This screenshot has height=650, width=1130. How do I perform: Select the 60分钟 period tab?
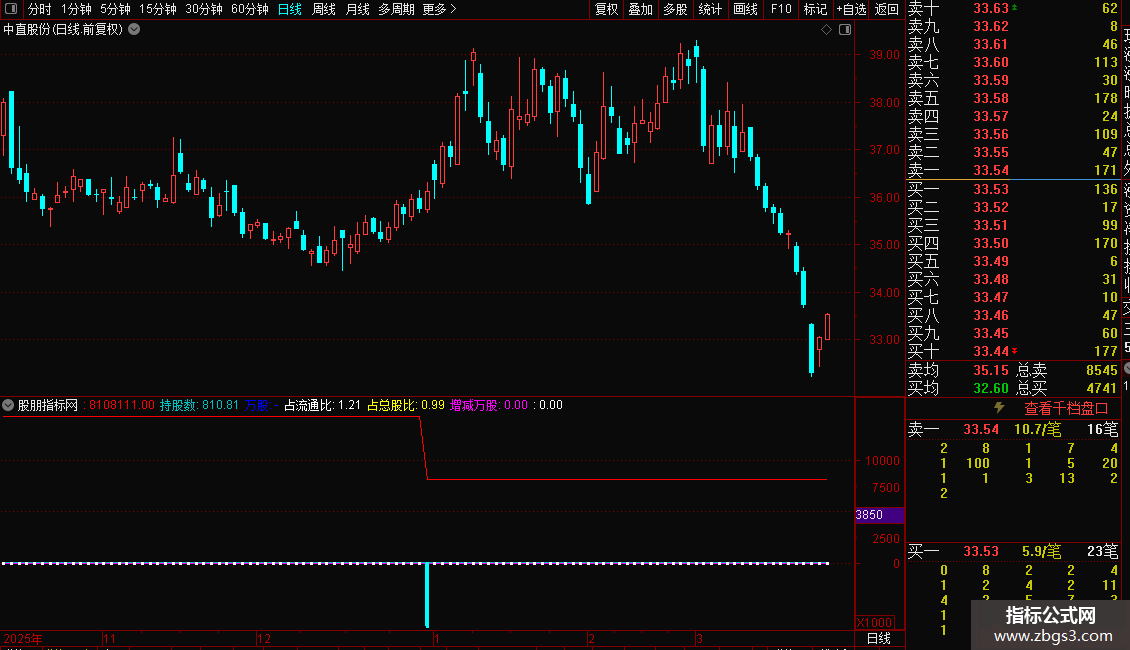click(249, 9)
